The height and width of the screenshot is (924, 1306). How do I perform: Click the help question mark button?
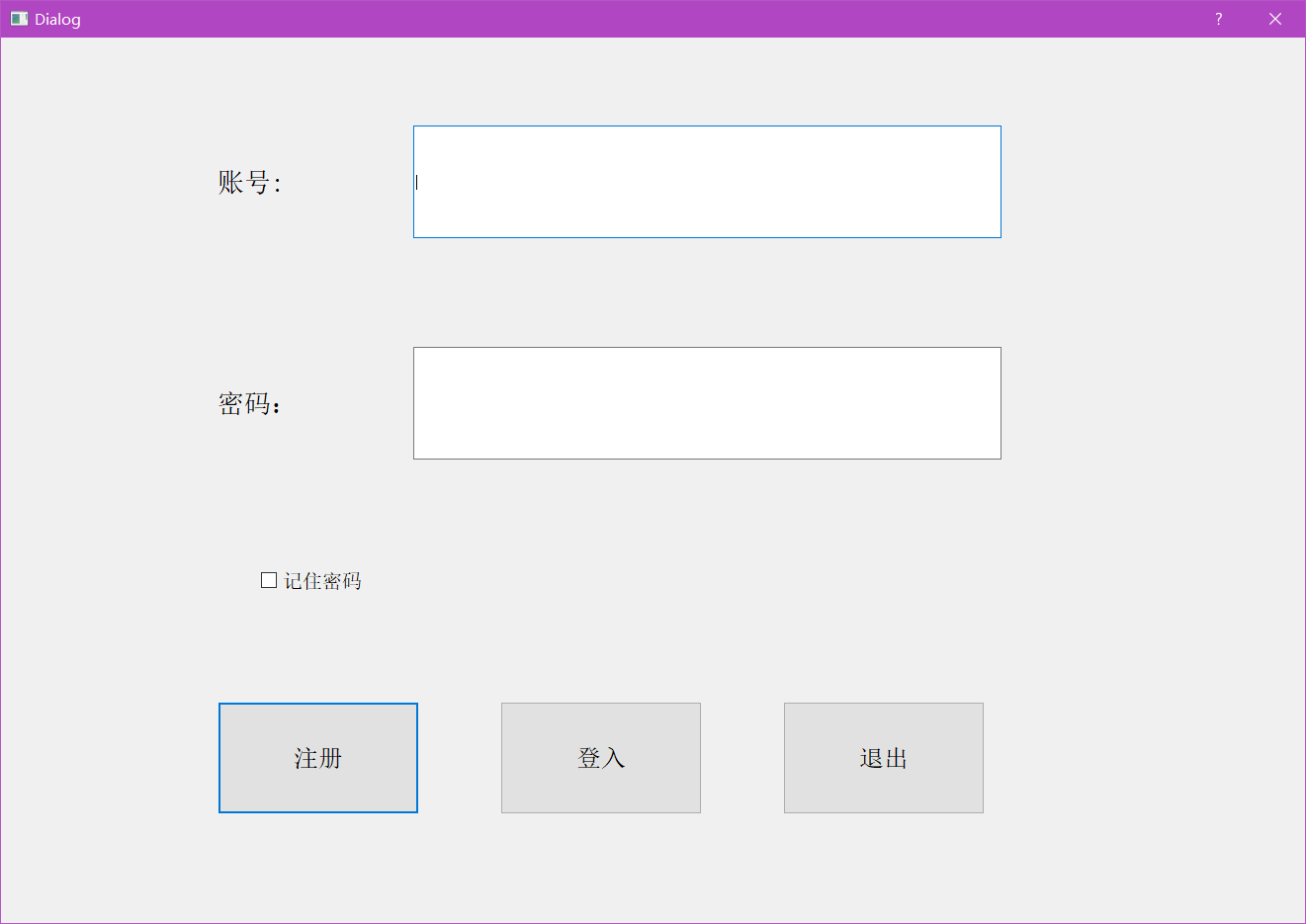(x=1218, y=19)
